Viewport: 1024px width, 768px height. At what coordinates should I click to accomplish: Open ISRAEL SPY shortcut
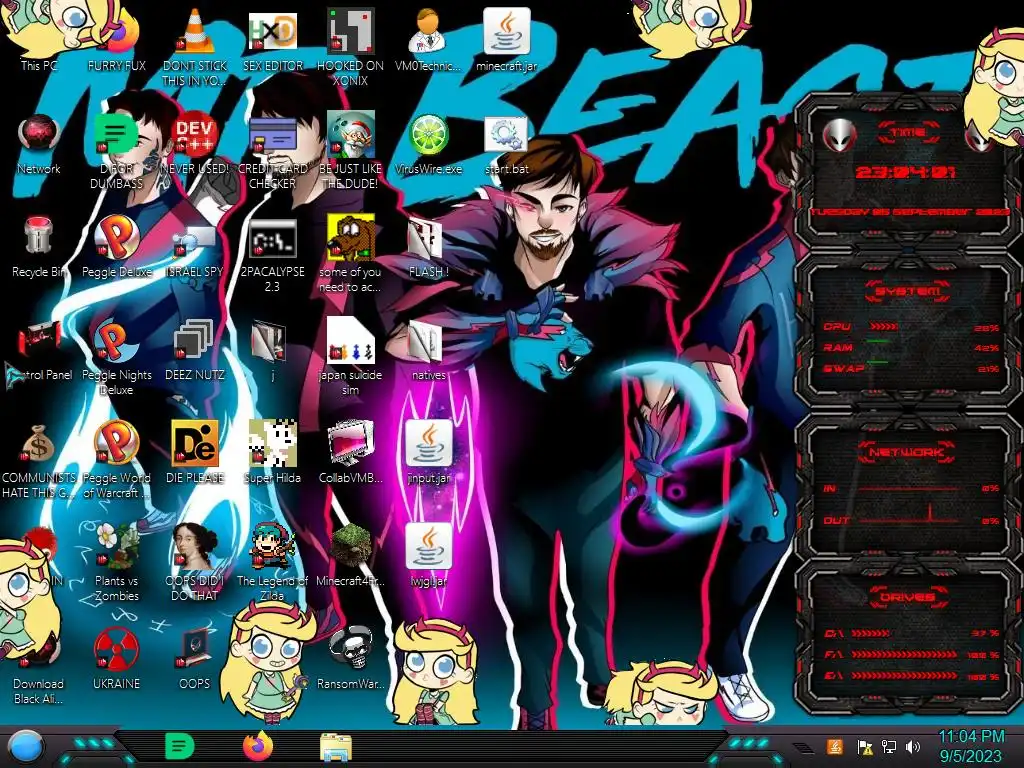click(x=195, y=247)
